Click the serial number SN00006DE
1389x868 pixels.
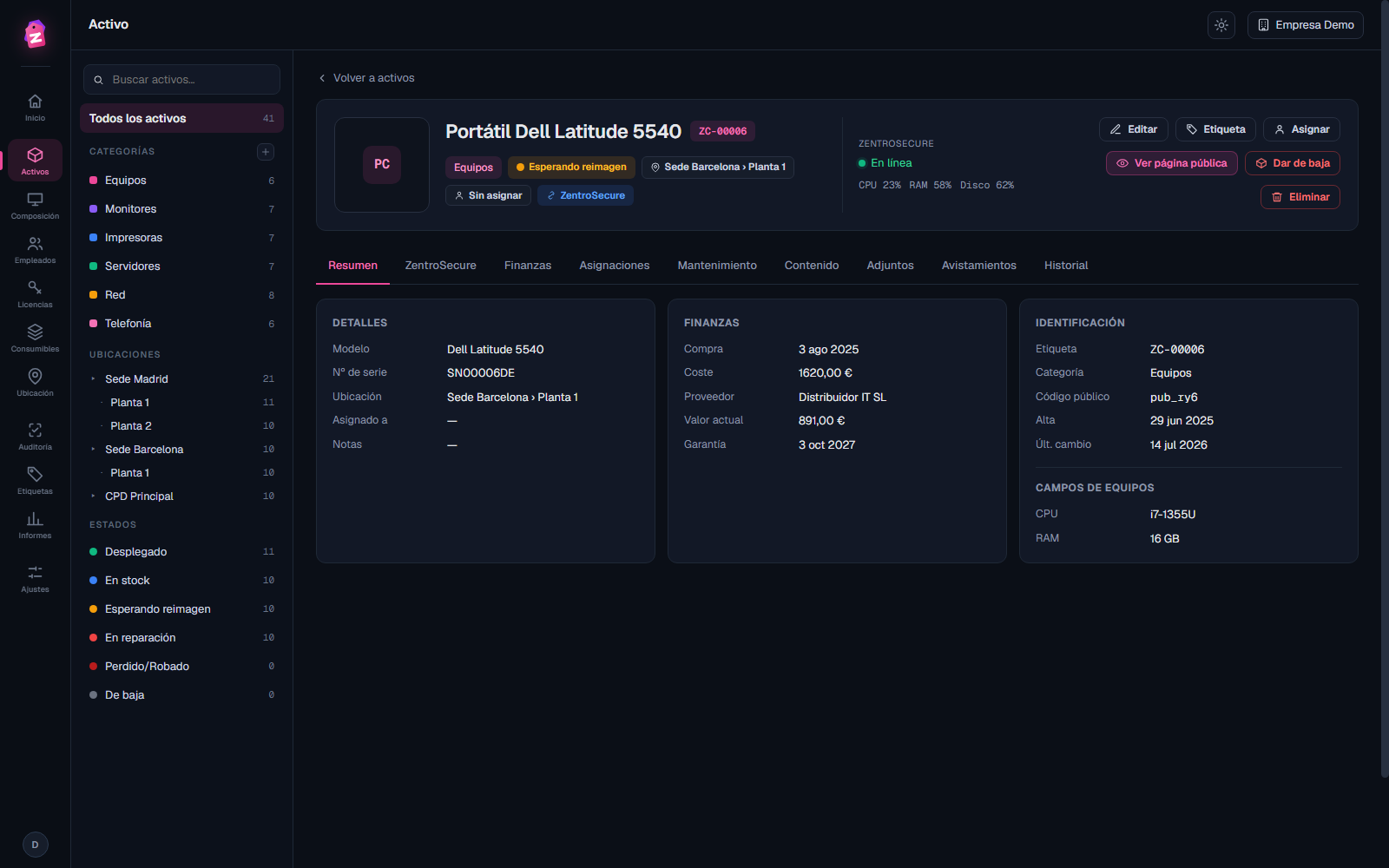(481, 373)
